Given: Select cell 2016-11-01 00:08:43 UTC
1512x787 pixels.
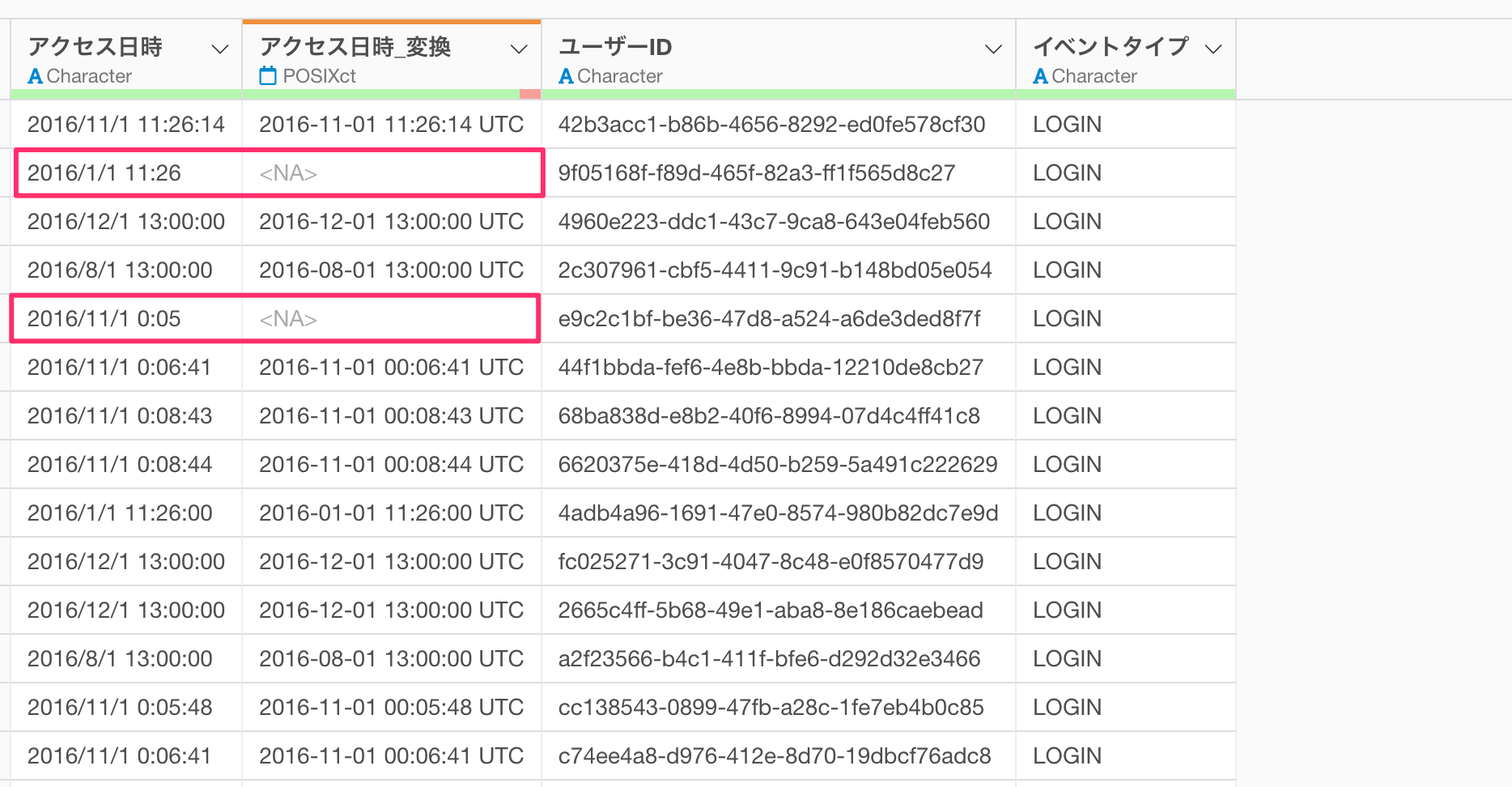Looking at the screenshot, I should pos(392,415).
